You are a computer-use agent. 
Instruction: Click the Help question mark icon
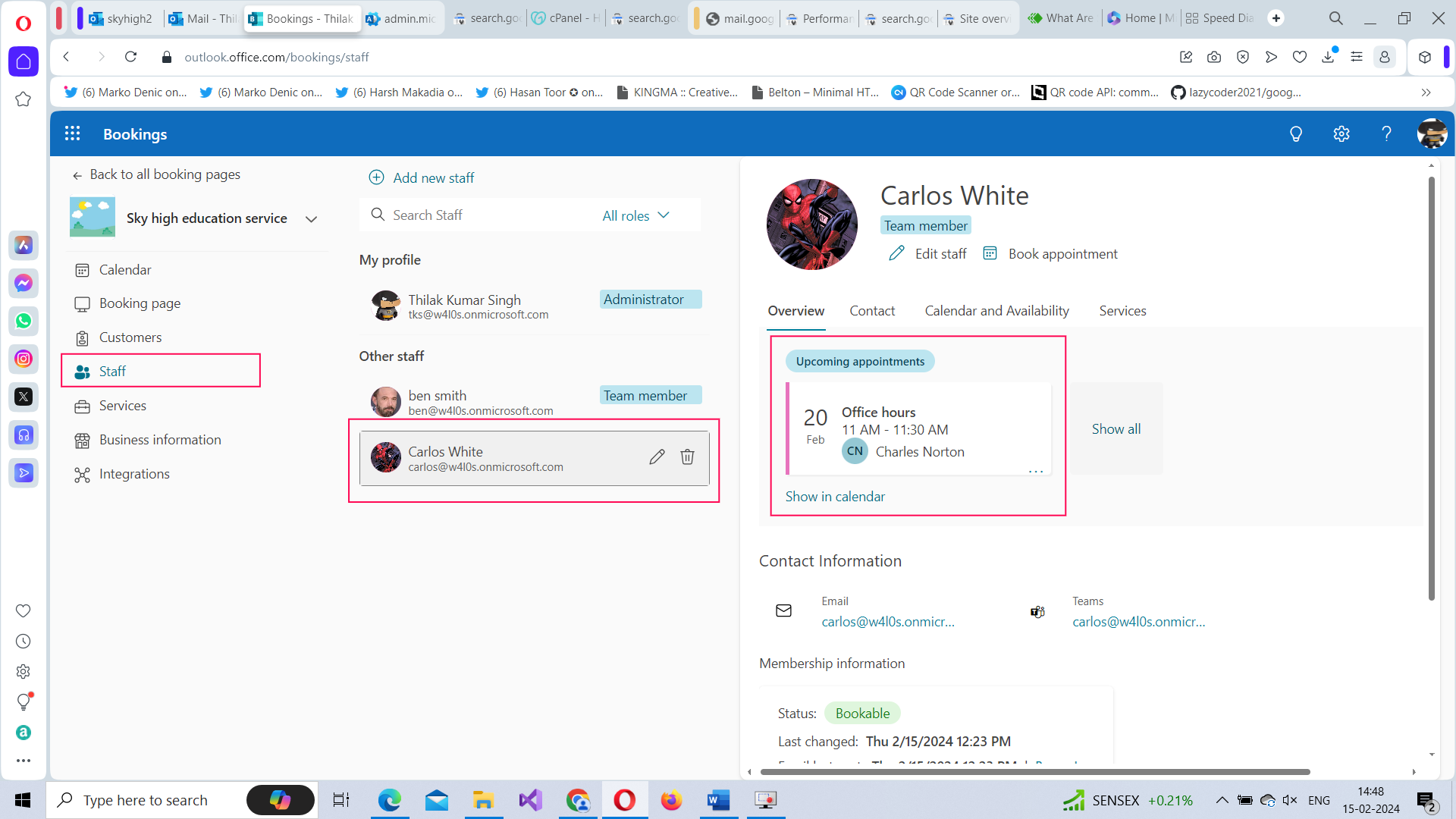[x=1386, y=133]
